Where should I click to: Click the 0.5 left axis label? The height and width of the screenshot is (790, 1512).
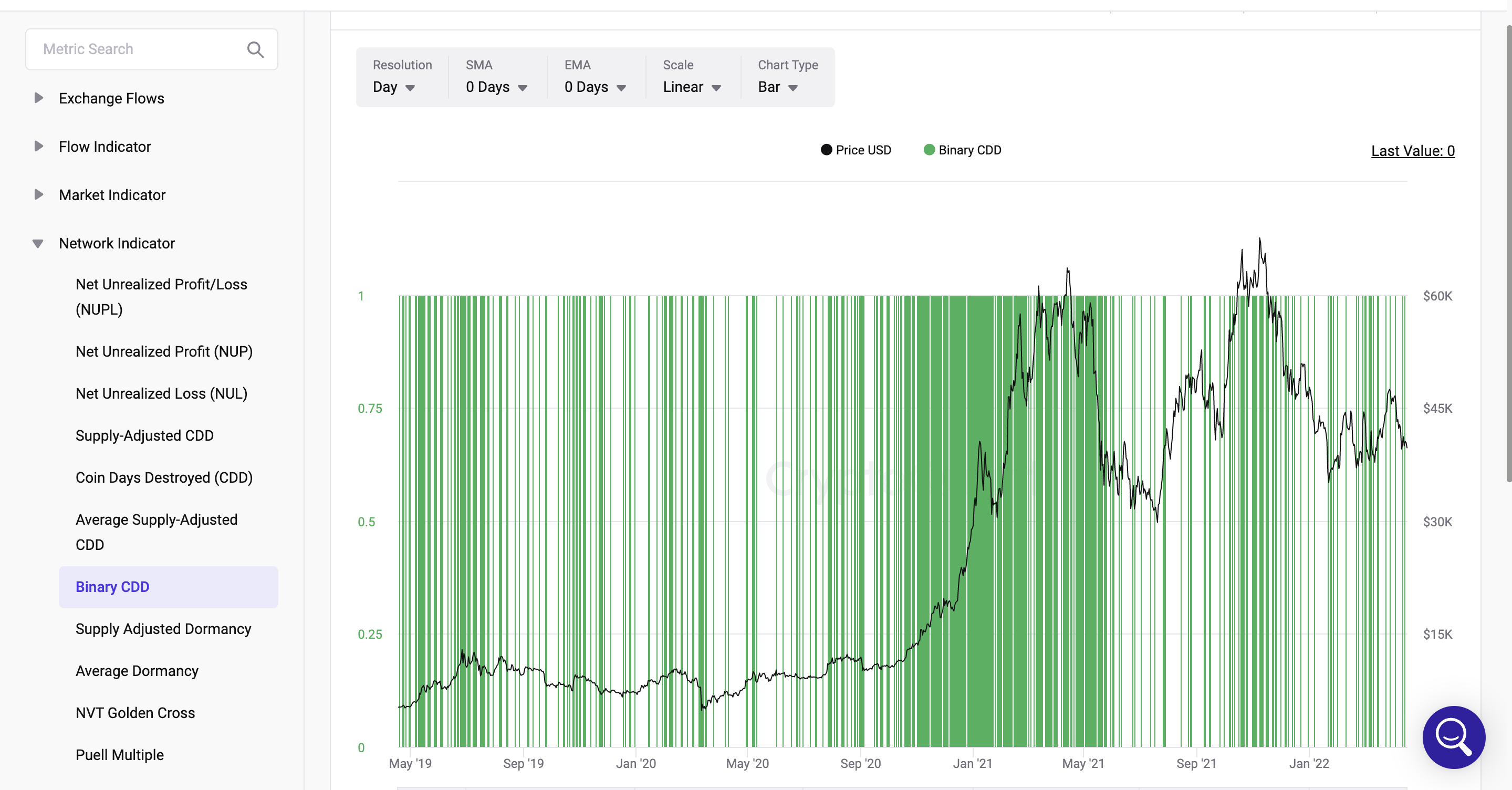(366, 522)
